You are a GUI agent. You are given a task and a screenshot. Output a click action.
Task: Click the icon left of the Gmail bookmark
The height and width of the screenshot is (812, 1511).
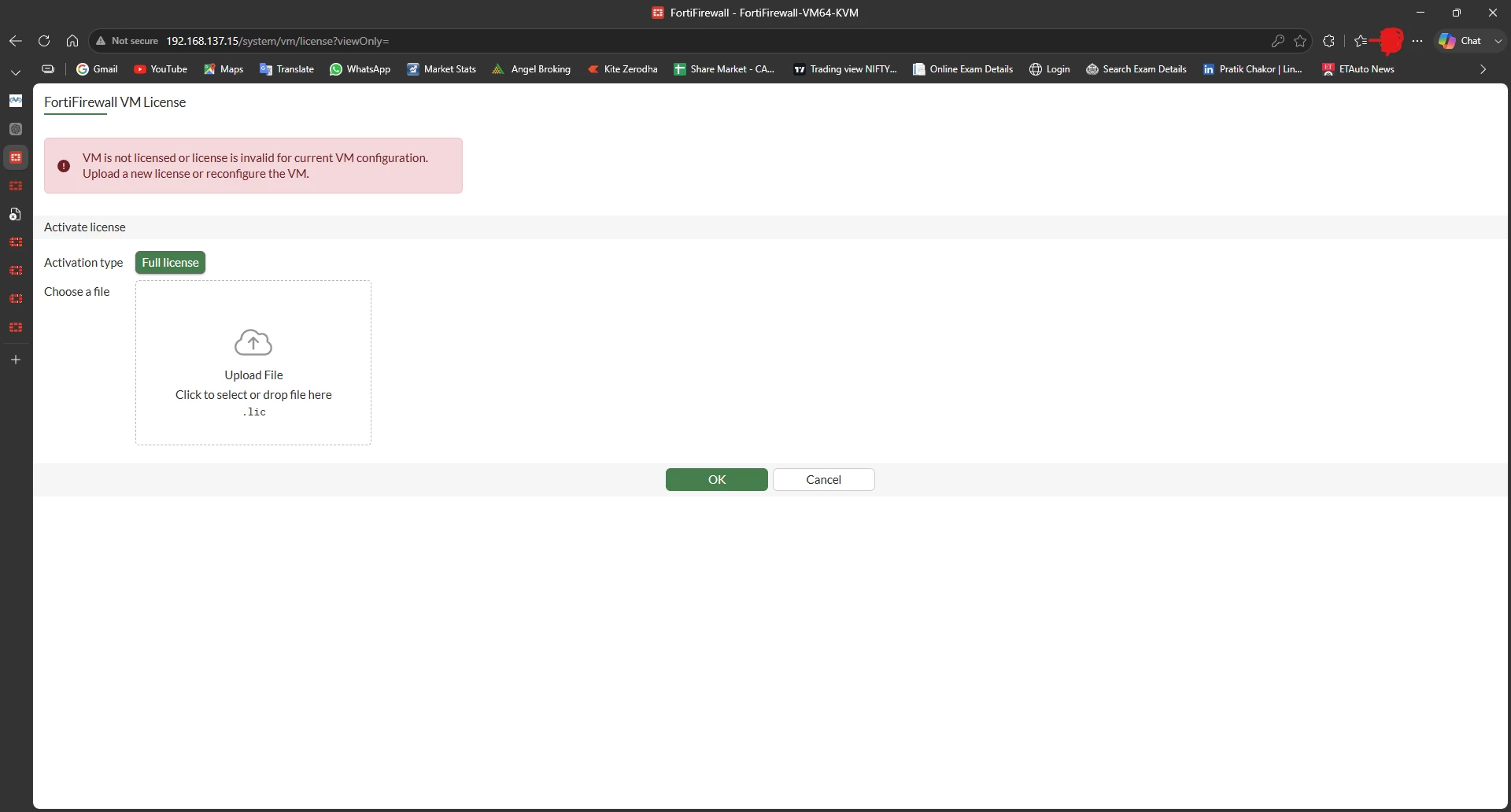point(48,69)
